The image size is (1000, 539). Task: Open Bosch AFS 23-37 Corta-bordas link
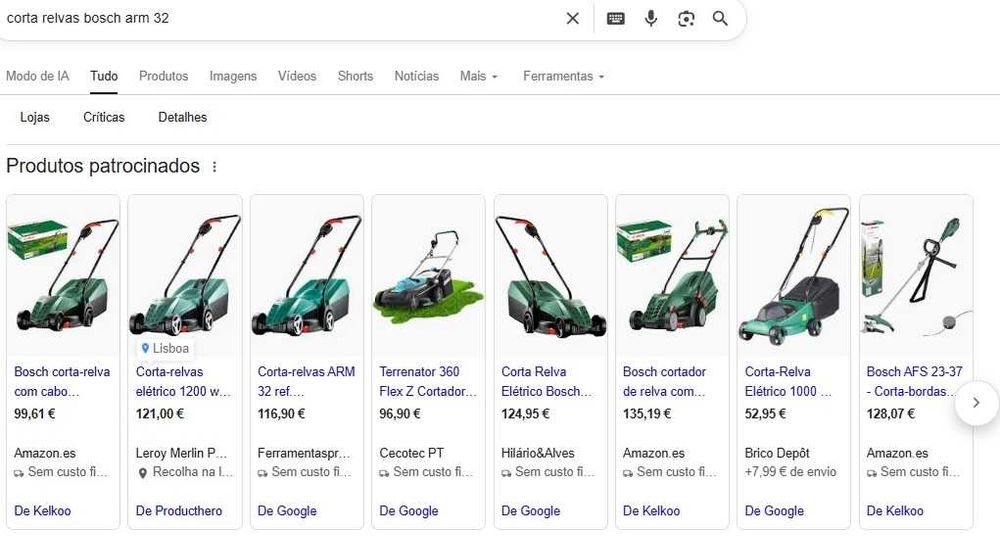tap(915, 381)
